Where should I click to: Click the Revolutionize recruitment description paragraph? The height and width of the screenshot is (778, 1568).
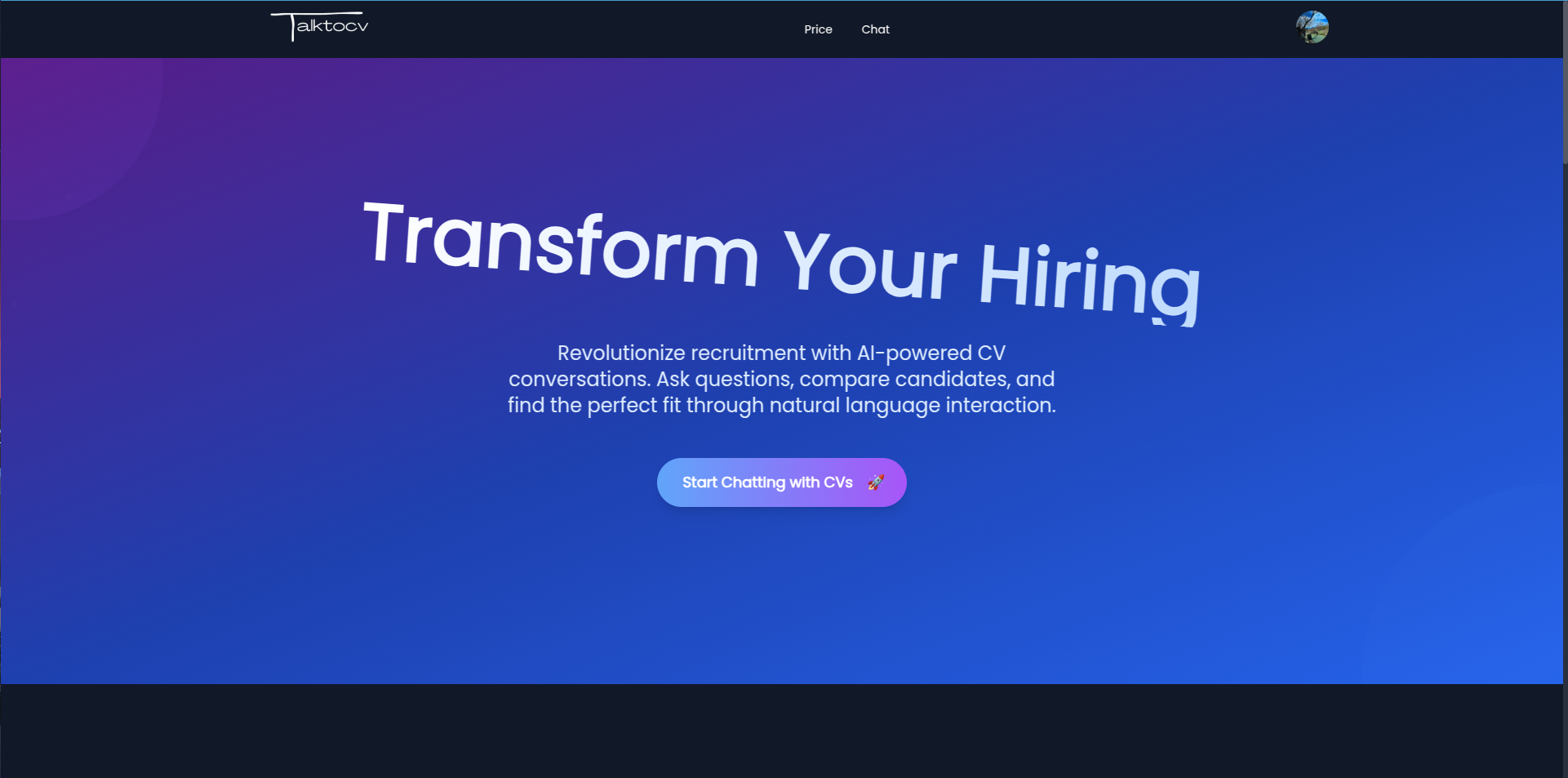click(x=781, y=380)
